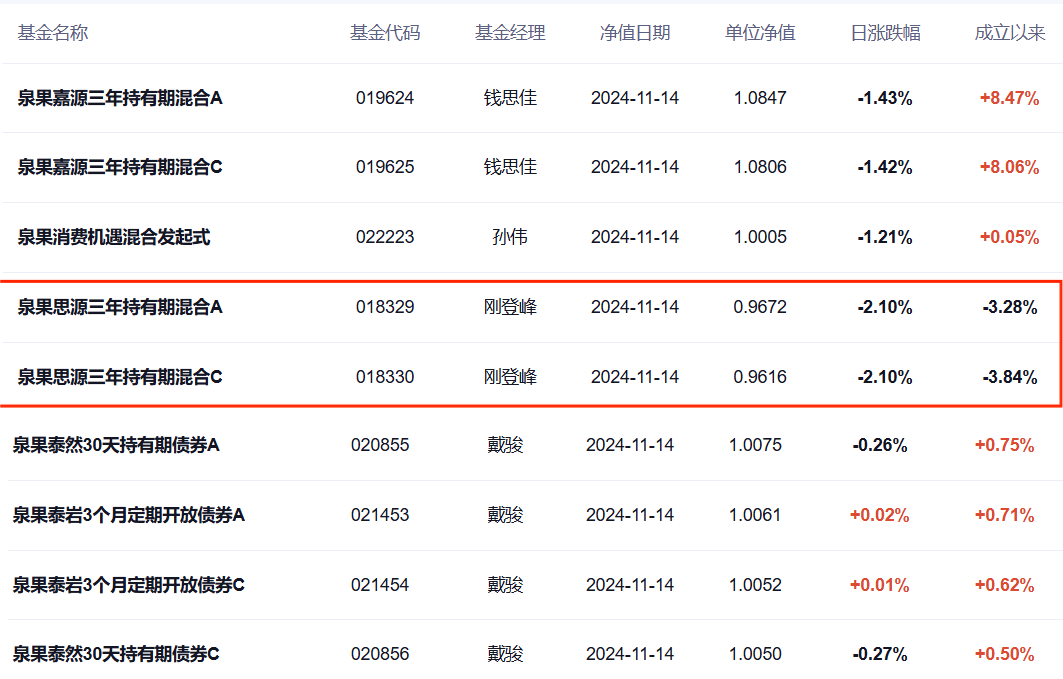
Task: Open fund 泉果思源三年持有期混合C
Action: 120,377
